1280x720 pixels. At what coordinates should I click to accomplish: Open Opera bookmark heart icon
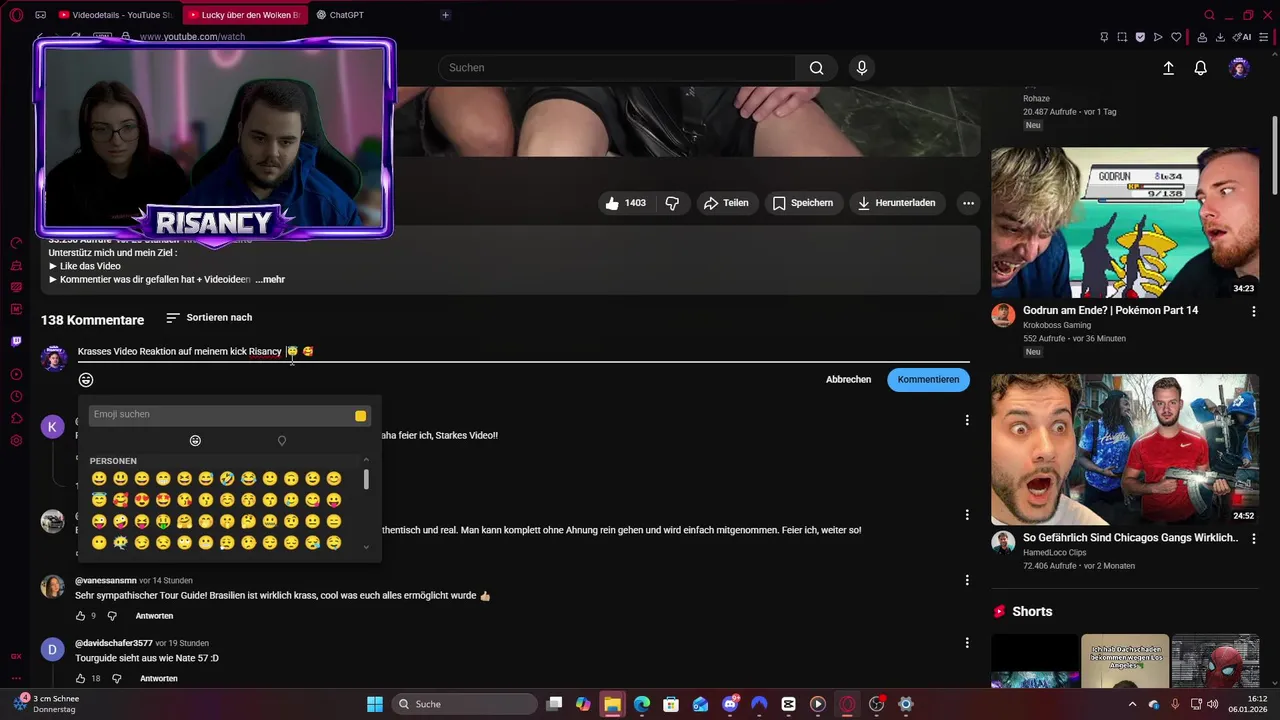1176,37
